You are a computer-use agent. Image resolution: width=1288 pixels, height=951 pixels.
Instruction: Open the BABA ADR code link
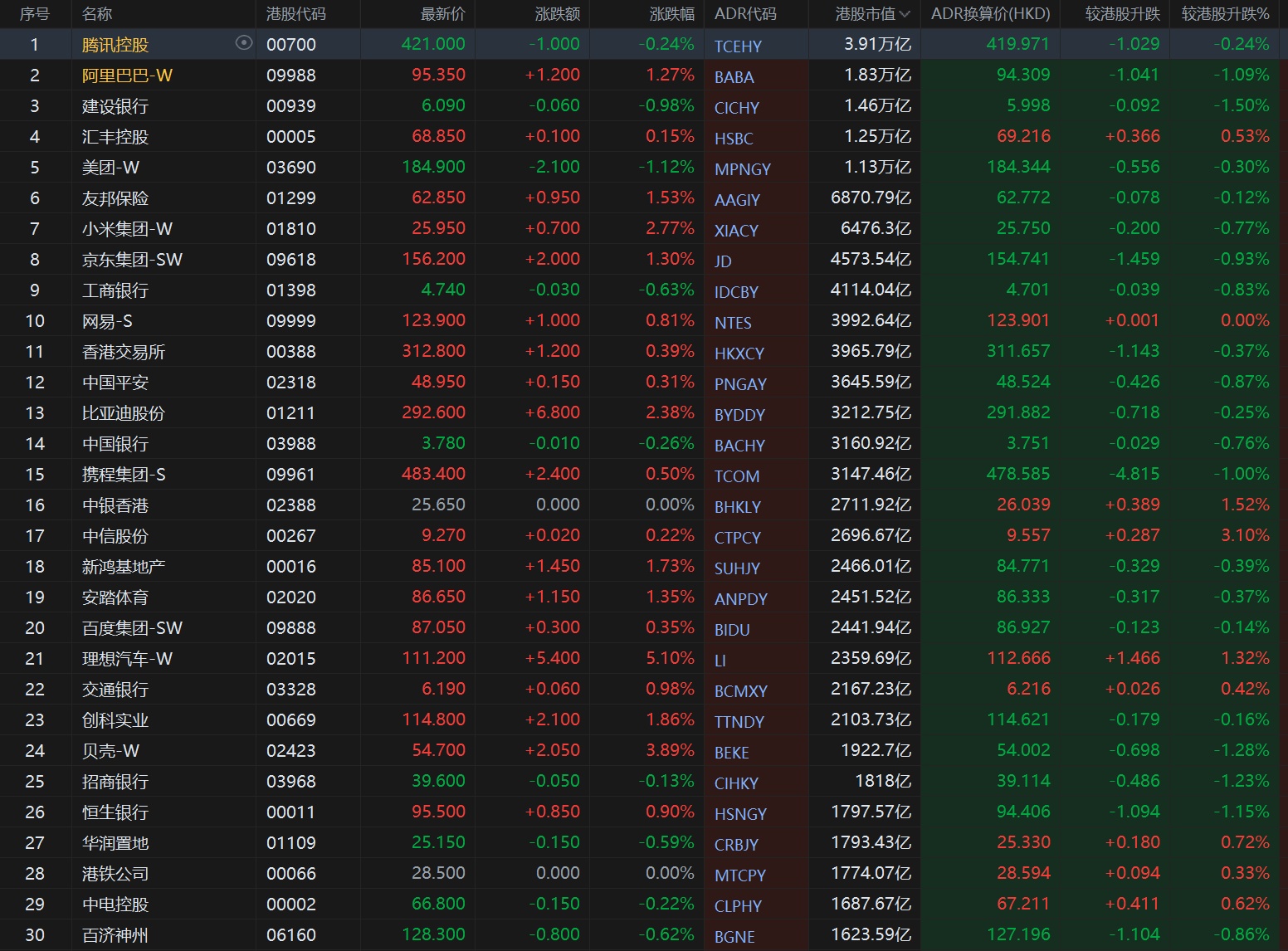click(734, 77)
